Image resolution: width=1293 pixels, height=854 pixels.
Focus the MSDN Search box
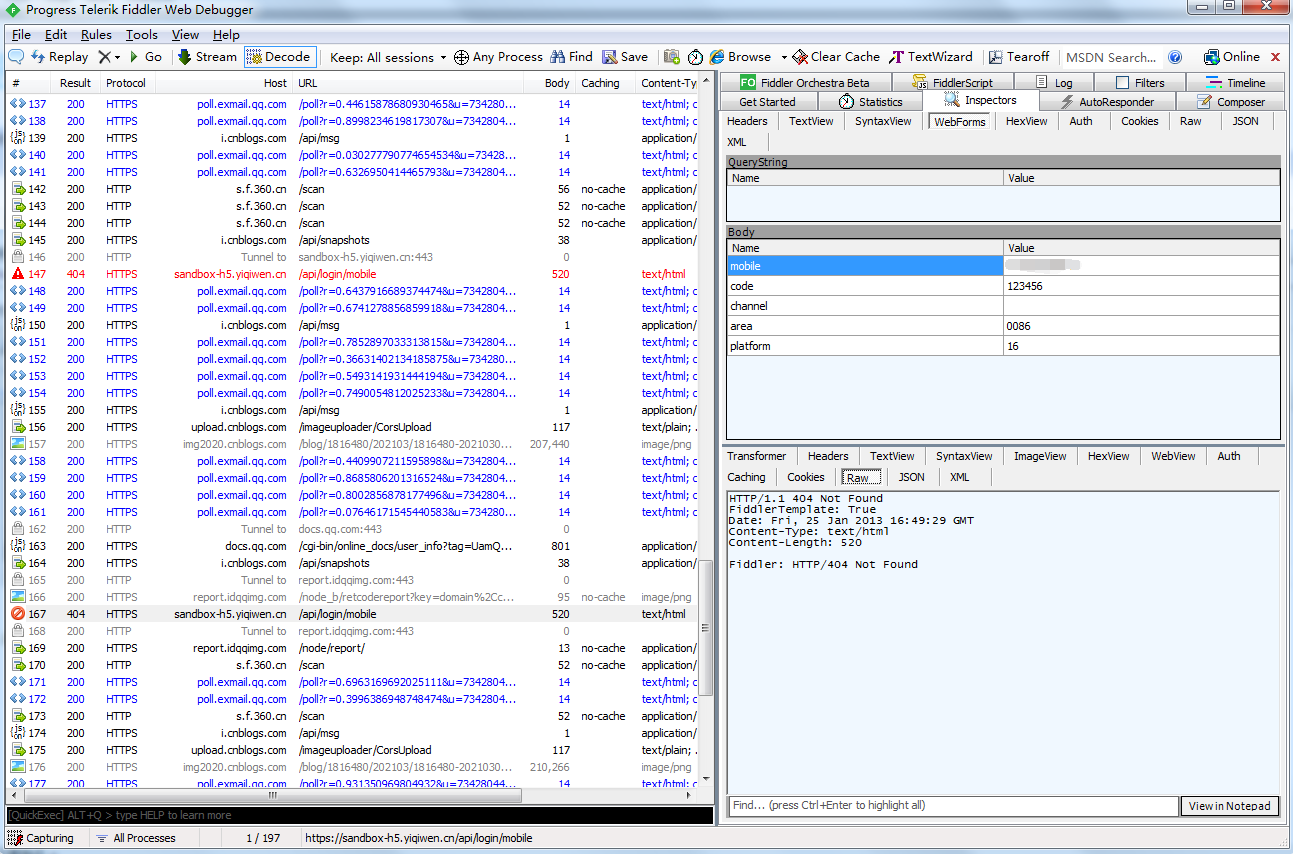(x=1111, y=57)
